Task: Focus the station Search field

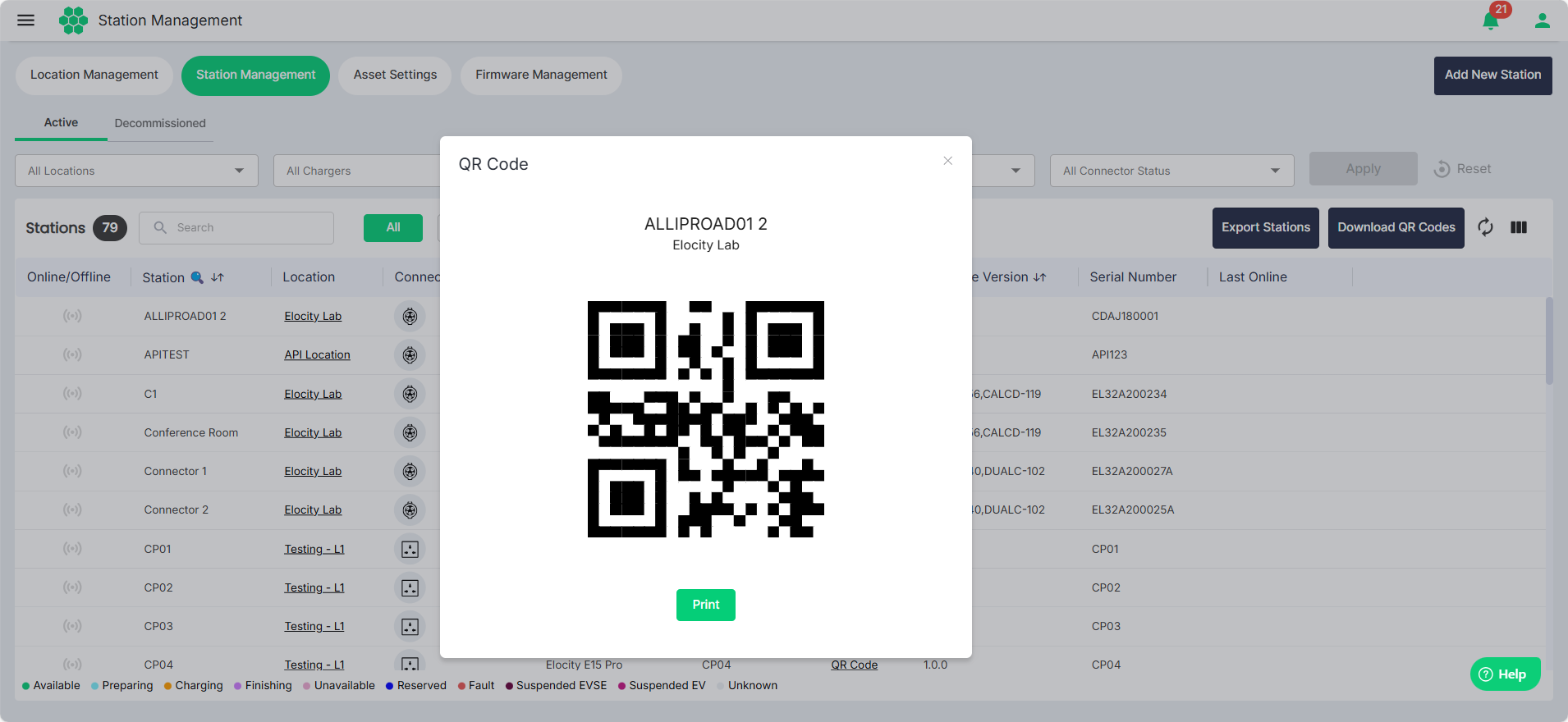Action: click(x=236, y=228)
